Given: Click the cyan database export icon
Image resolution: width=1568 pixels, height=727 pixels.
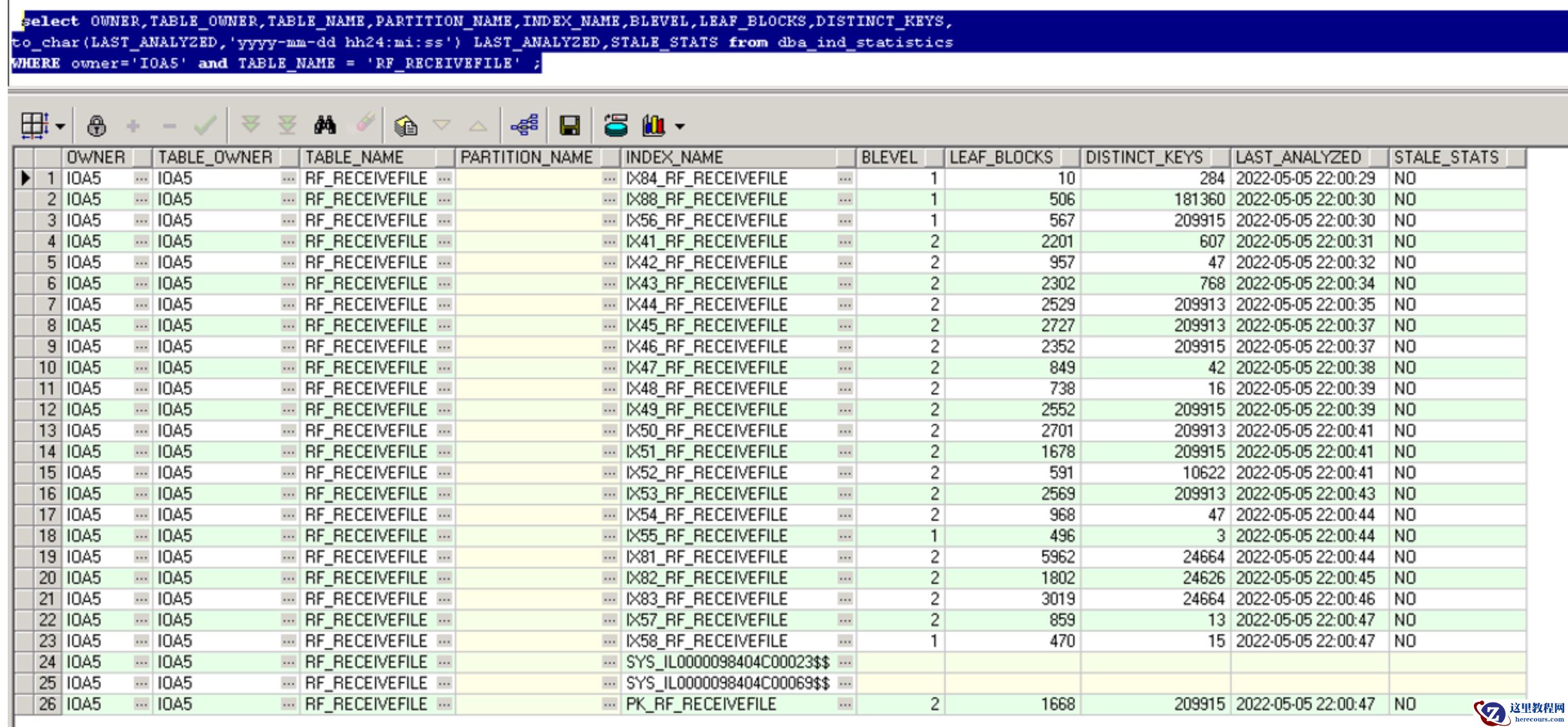Looking at the screenshot, I should coord(616,126).
